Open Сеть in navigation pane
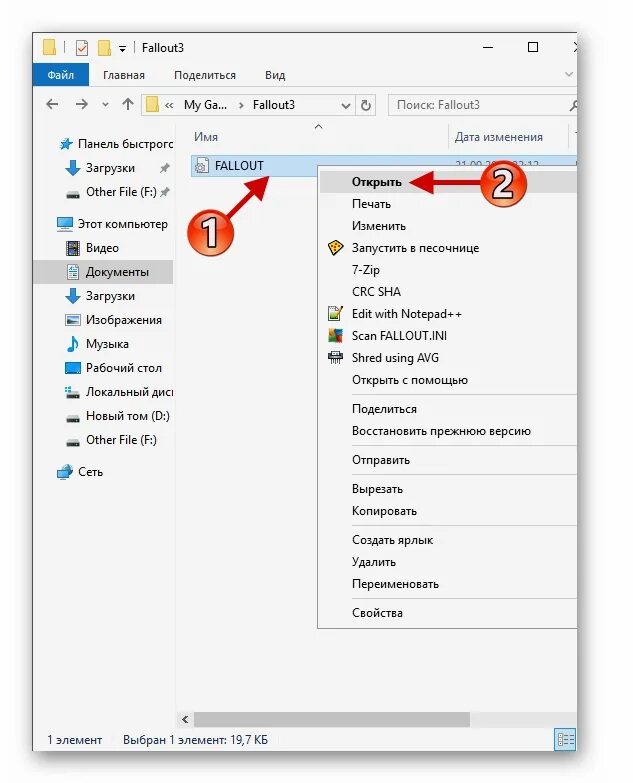Image resolution: width=633 pixels, height=783 pixels. point(90,471)
